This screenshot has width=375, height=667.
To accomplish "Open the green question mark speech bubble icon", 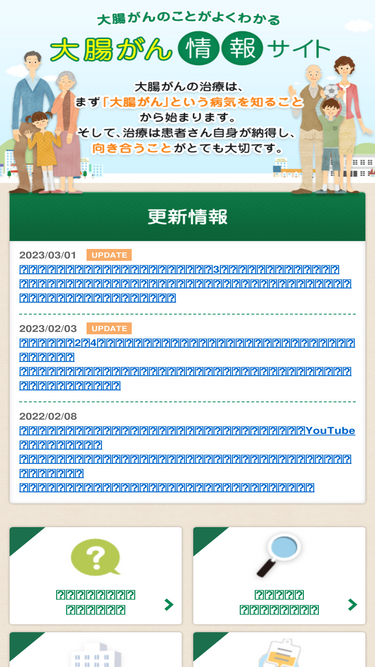I will (95, 558).
